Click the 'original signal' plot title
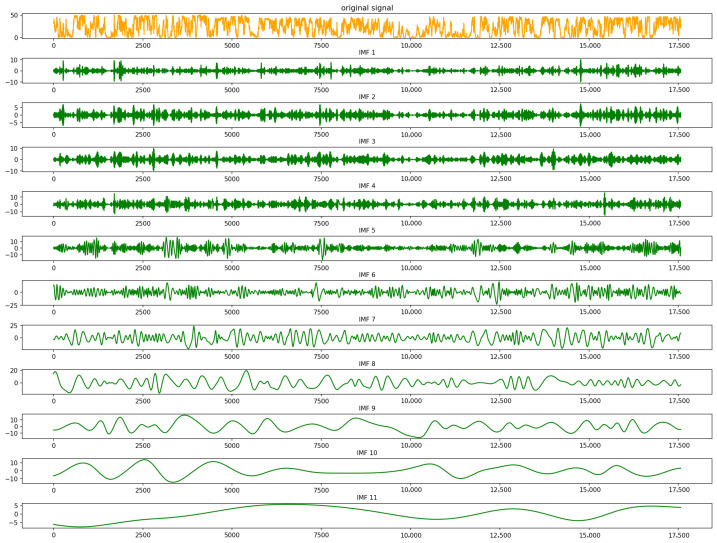 pyautogui.click(x=367, y=8)
